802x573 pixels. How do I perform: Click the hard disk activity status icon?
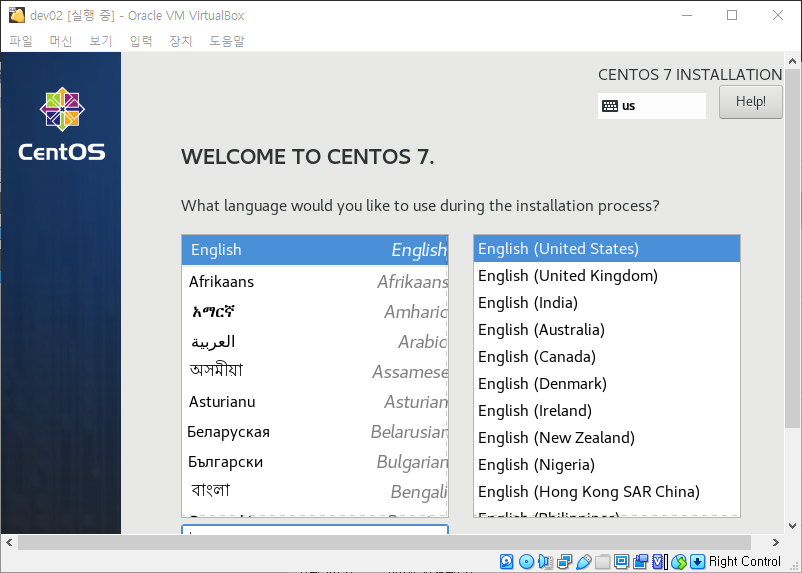(x=506, y=561)
